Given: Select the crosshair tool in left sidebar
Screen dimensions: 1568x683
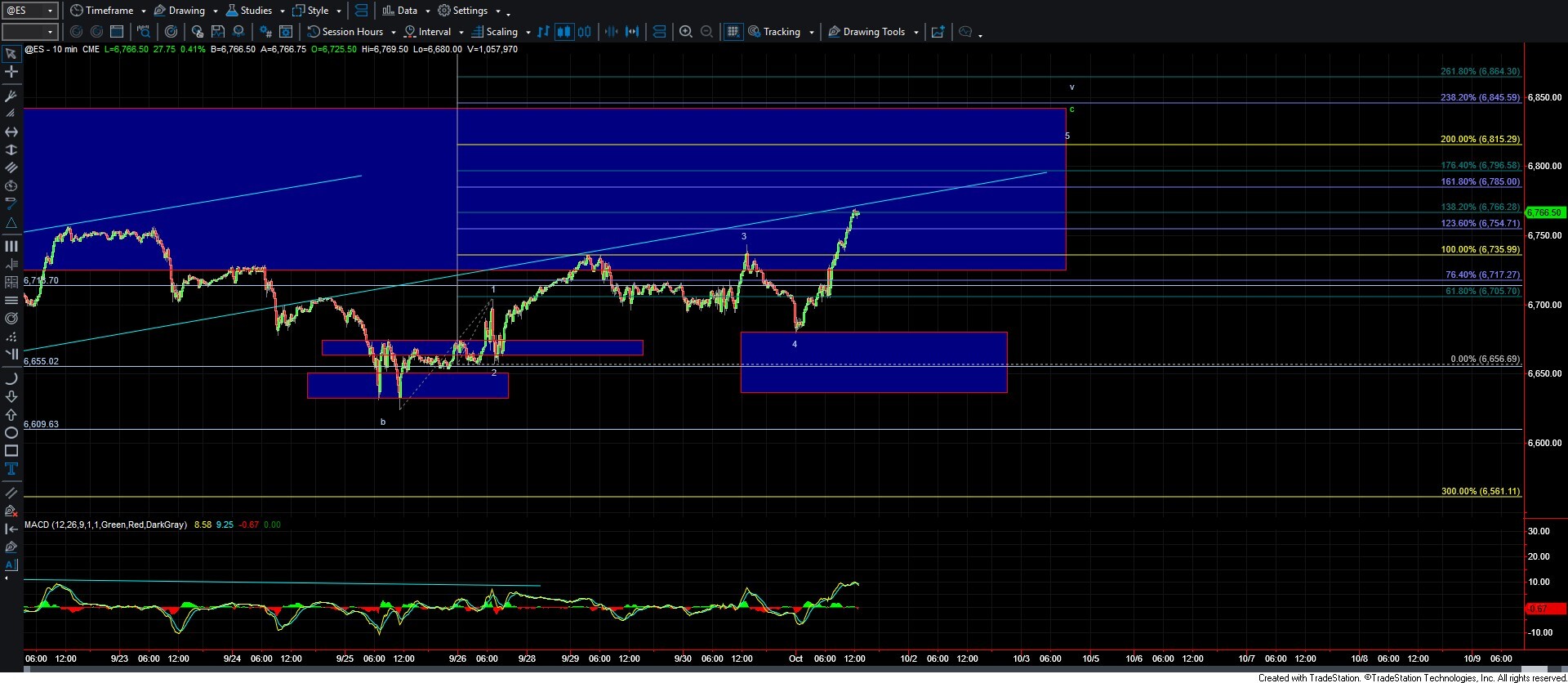Looking at the screenshot, I should pos(11,72).
